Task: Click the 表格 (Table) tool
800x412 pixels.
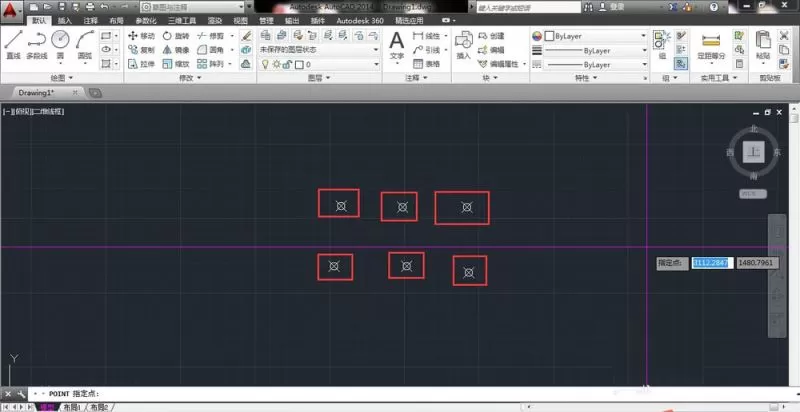Action: click(426, 64)
